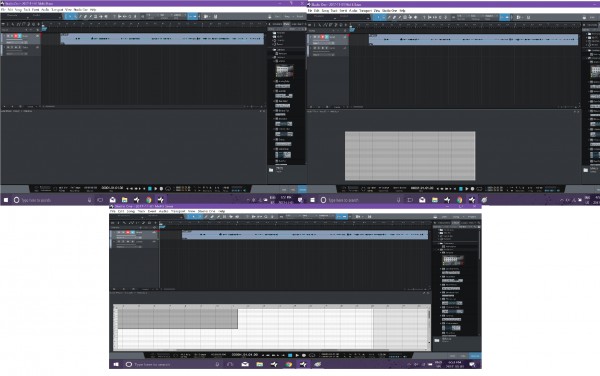Open Chrome from the bottom window's taskbar
Image resolution: width=600 pixels, height=376 pixels.
[x=288, y=364]
